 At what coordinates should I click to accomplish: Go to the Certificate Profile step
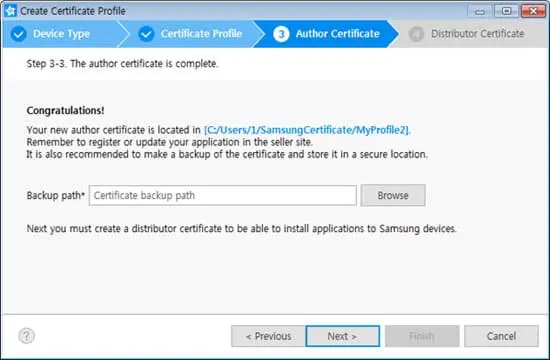[201, 34]
